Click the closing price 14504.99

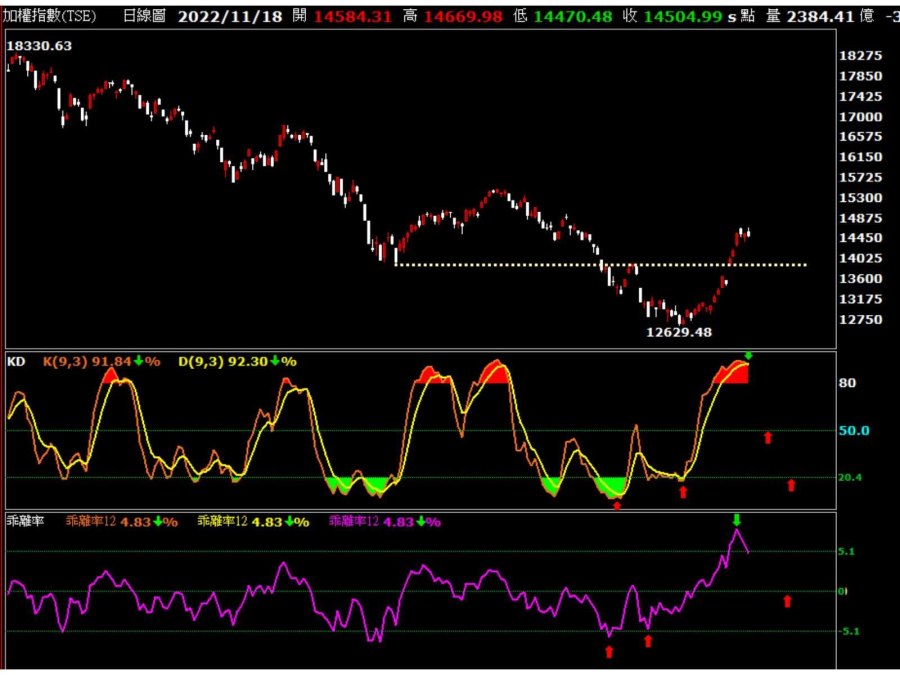[683, 16]
